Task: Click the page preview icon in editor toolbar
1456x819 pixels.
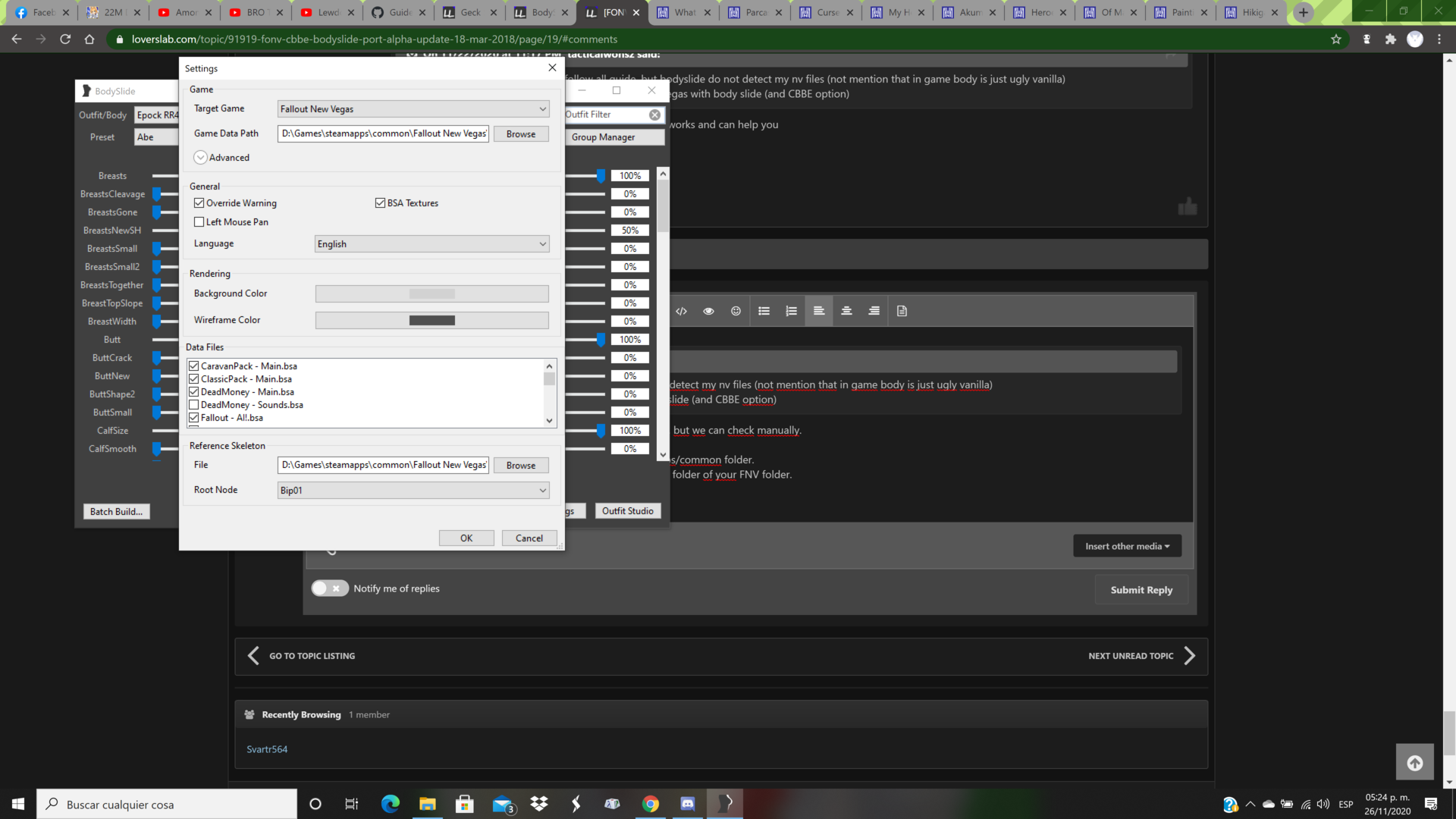Action: tap(902, 311)
